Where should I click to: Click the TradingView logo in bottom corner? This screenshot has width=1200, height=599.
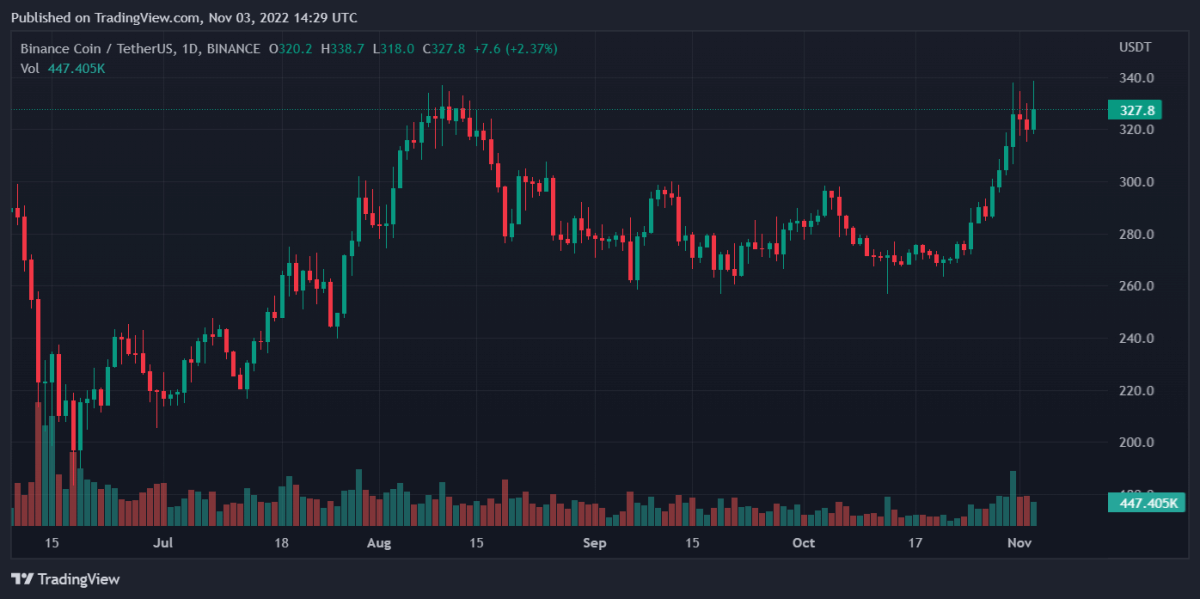(65, 579)
